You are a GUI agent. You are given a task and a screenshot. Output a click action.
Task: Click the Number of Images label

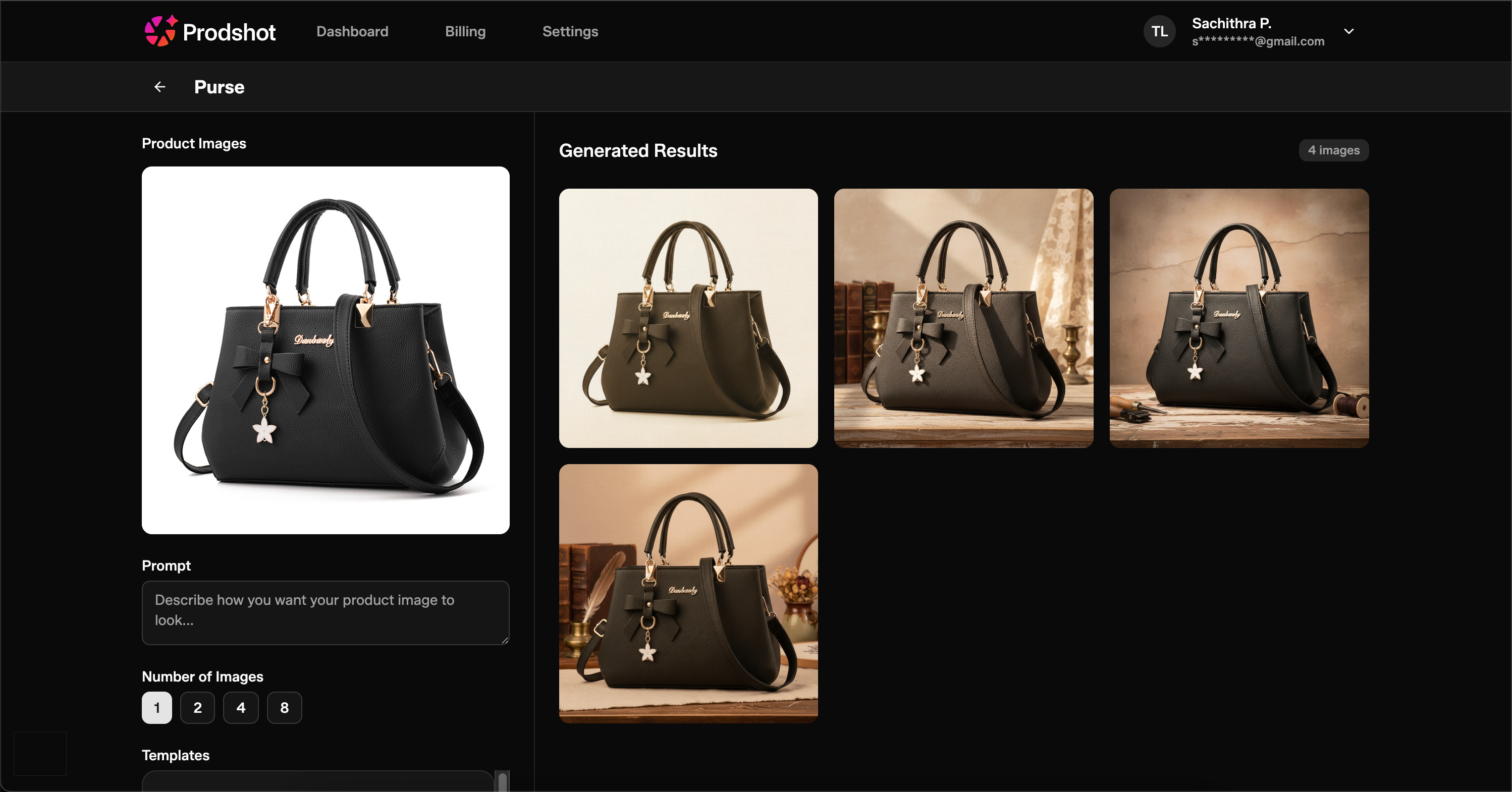(202, 676)
